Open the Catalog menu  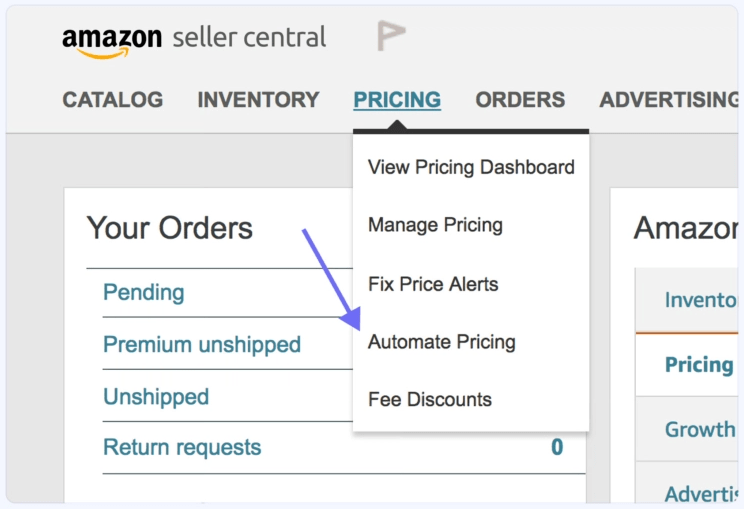[x=112, y=100]
